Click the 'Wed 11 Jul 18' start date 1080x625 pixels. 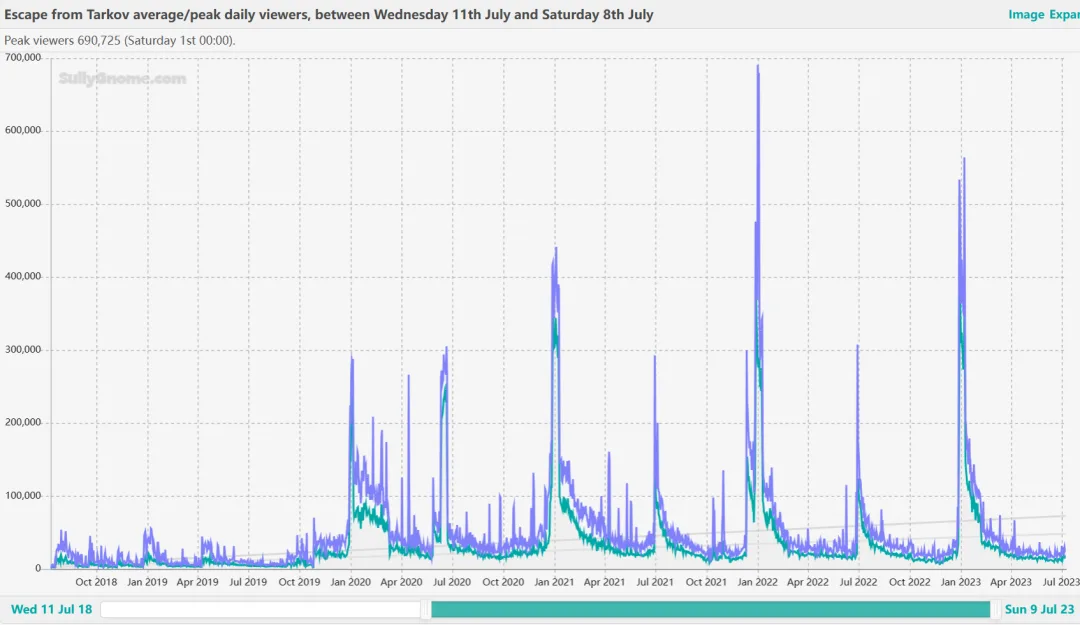click(x=51, y=609)
